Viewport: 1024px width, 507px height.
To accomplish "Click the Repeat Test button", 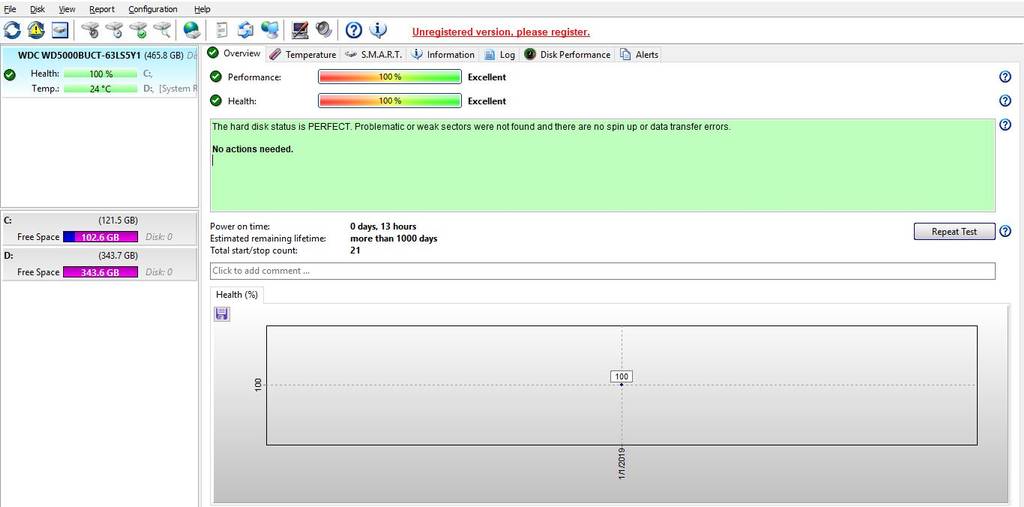I will (954, 231).
